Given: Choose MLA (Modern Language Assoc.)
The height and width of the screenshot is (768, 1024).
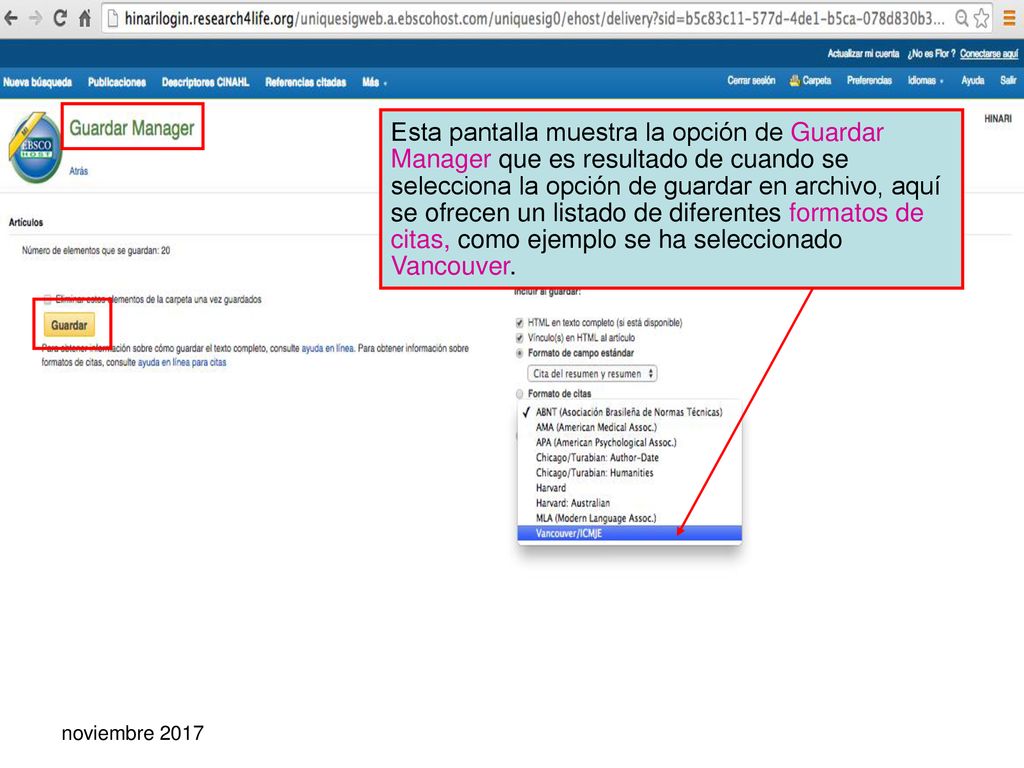Looking at the screenshot, I should 629,518.
